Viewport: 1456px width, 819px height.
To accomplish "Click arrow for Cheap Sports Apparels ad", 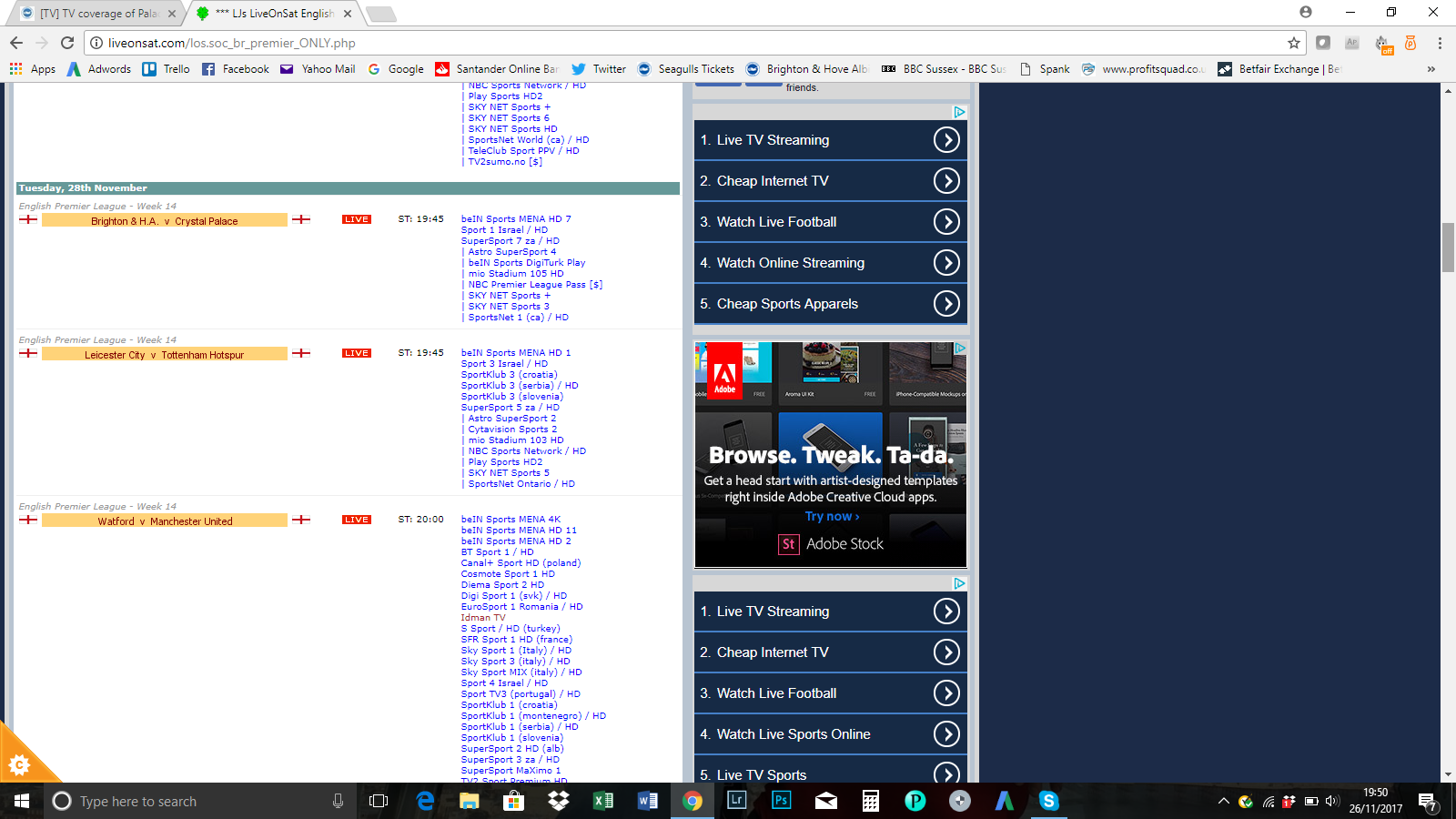I will coord(946,304).
